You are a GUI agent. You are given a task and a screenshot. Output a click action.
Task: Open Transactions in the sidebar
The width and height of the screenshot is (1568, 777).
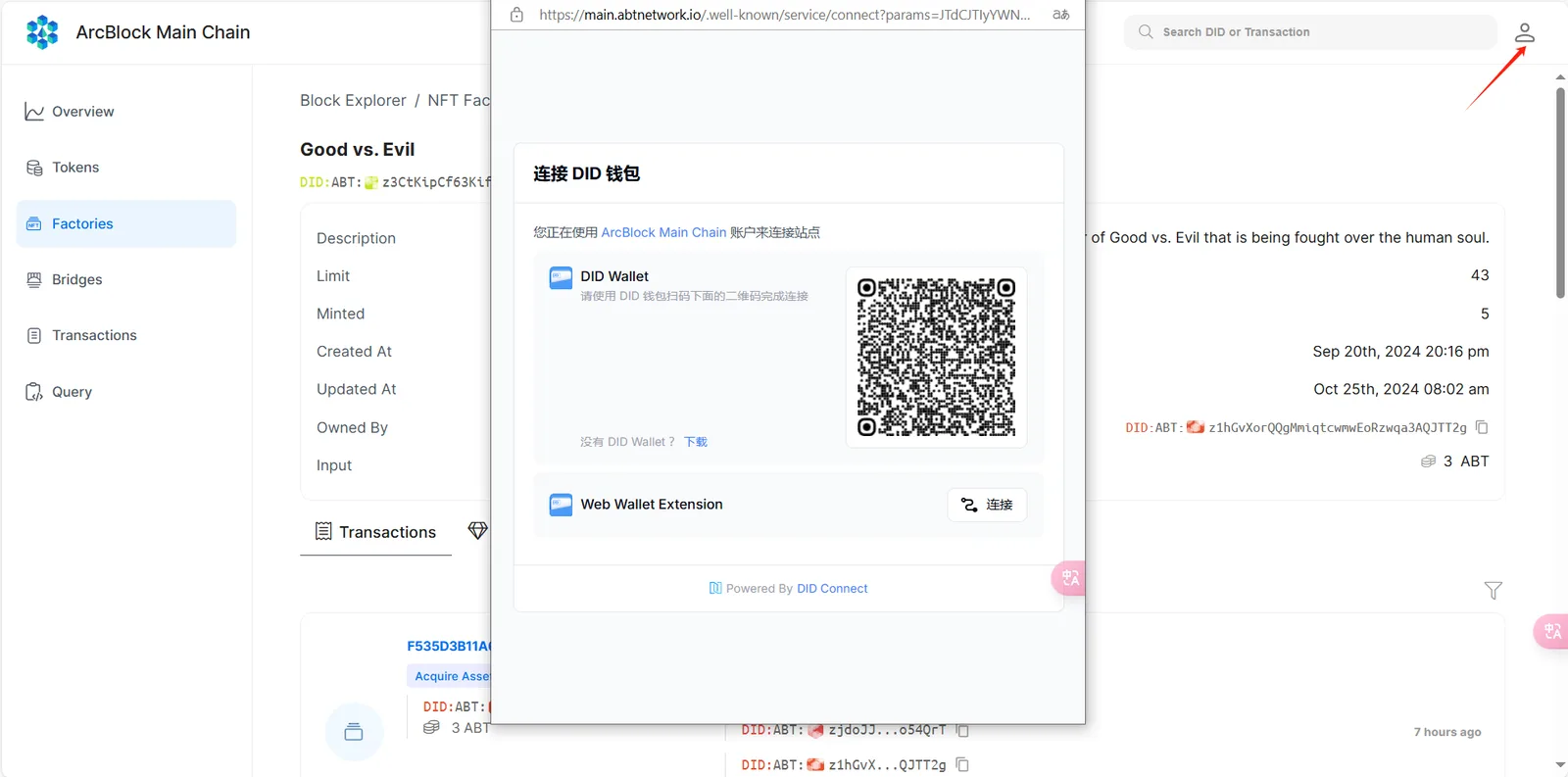click(x=126, y=335)
